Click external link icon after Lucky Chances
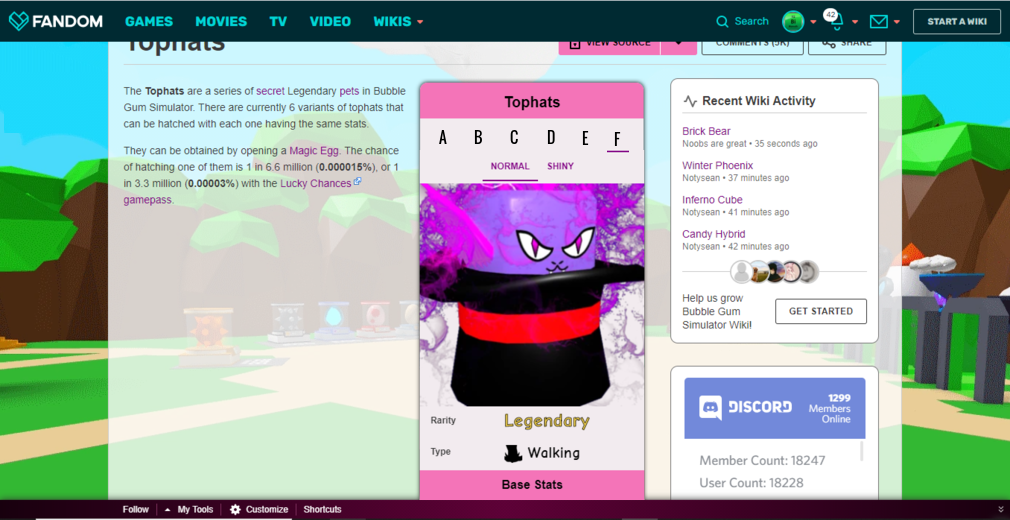The height and width of the screenshot is (520, 1010). pos(357,182)
